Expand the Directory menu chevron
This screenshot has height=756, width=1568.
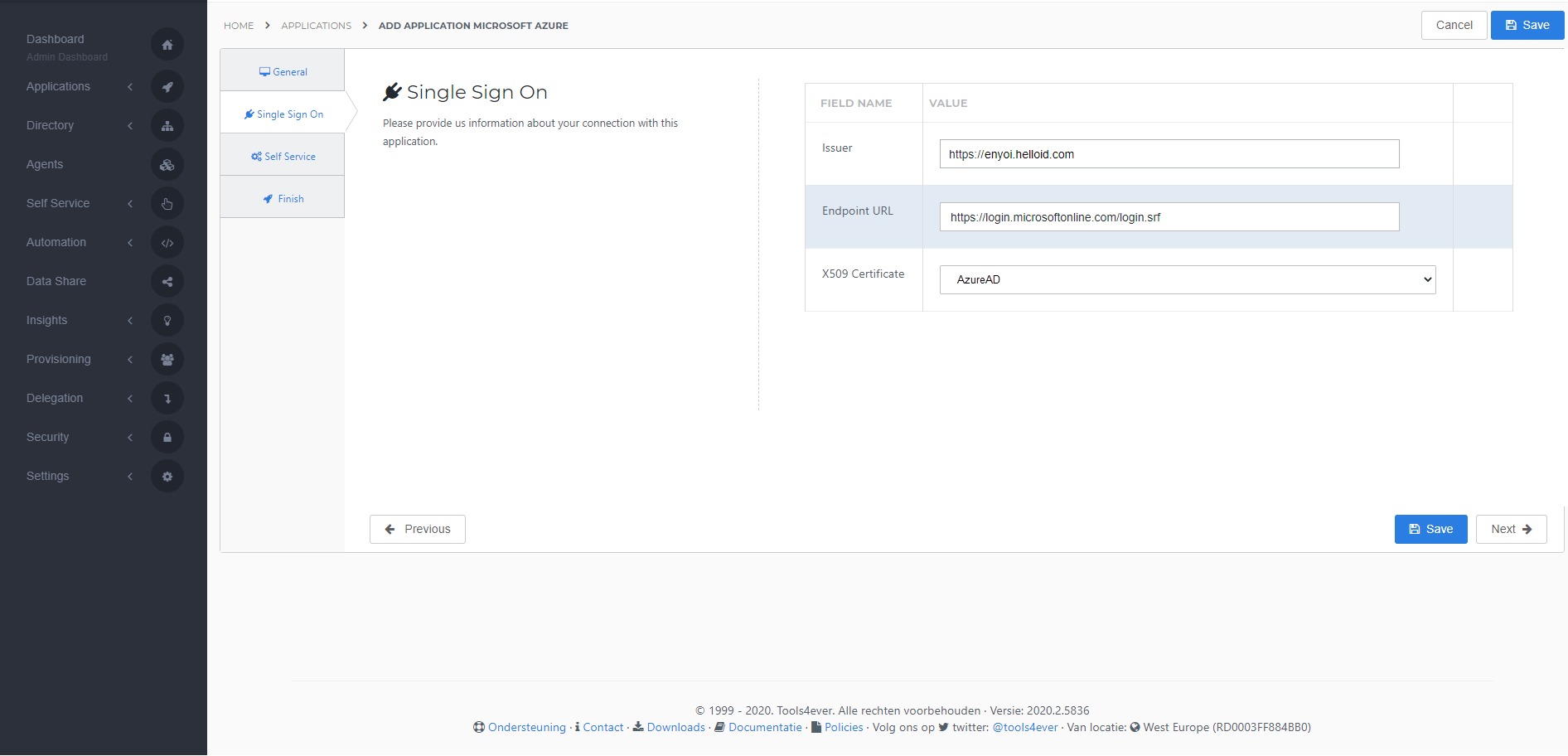click(x=130, y=125)
